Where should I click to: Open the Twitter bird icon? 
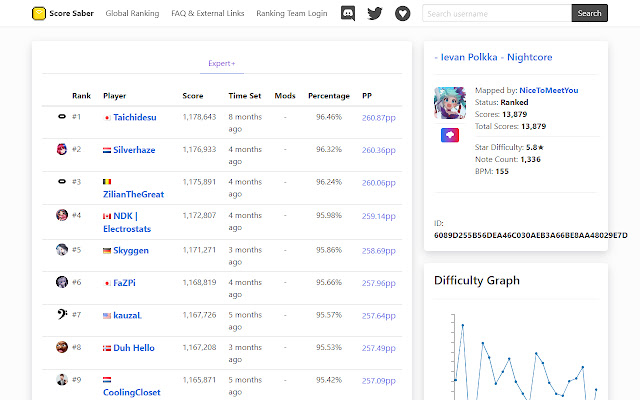point(375,13)
